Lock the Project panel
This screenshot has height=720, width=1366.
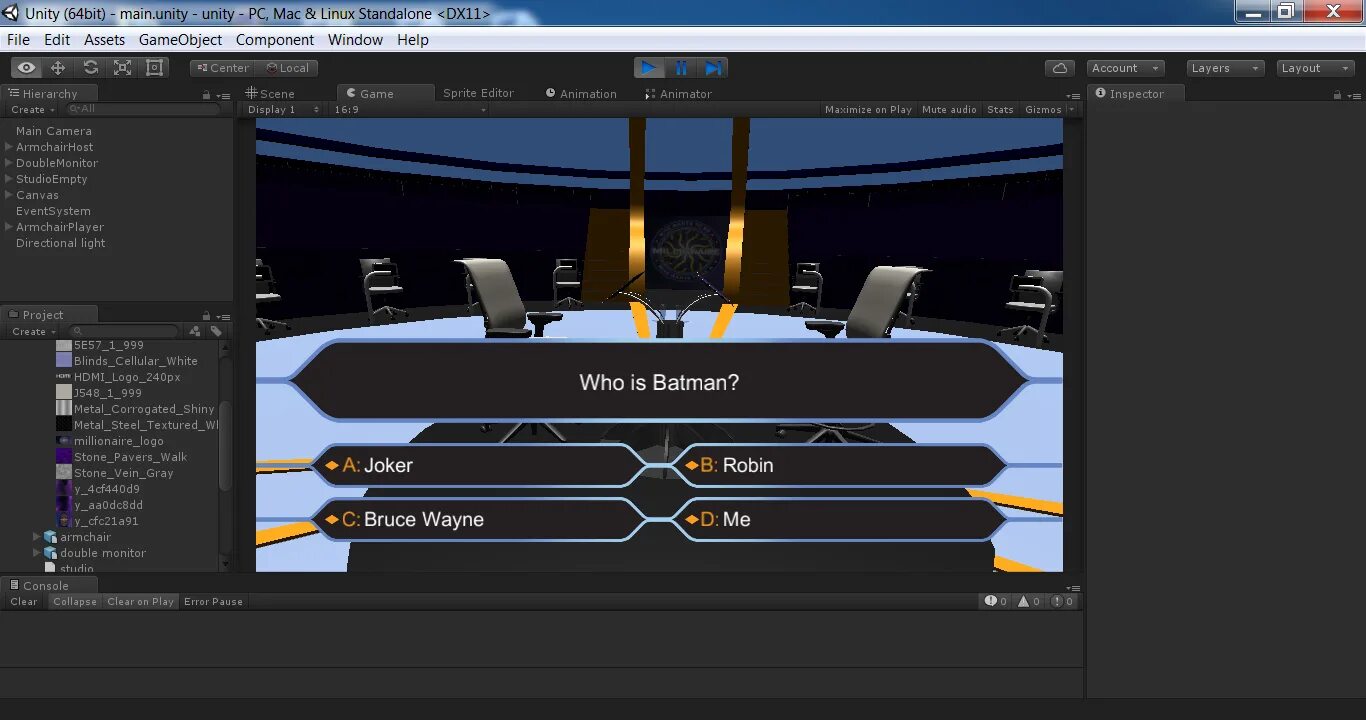tap(206, 316)
